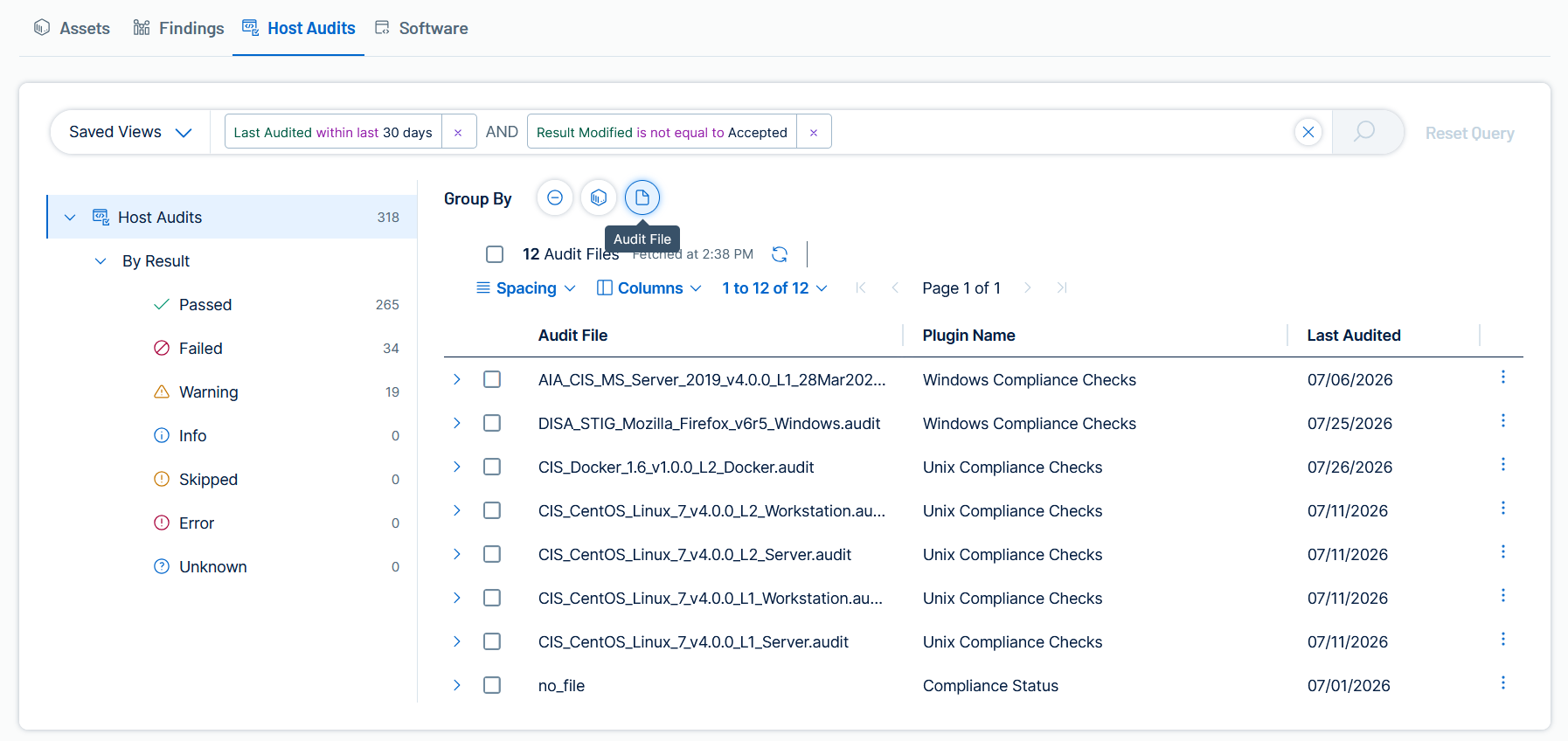The width and height of the screenshot is (1568, 741).
Task: Check the DISA_STIG_Mozilla_Firefox row checkbox
Action: 492,423
